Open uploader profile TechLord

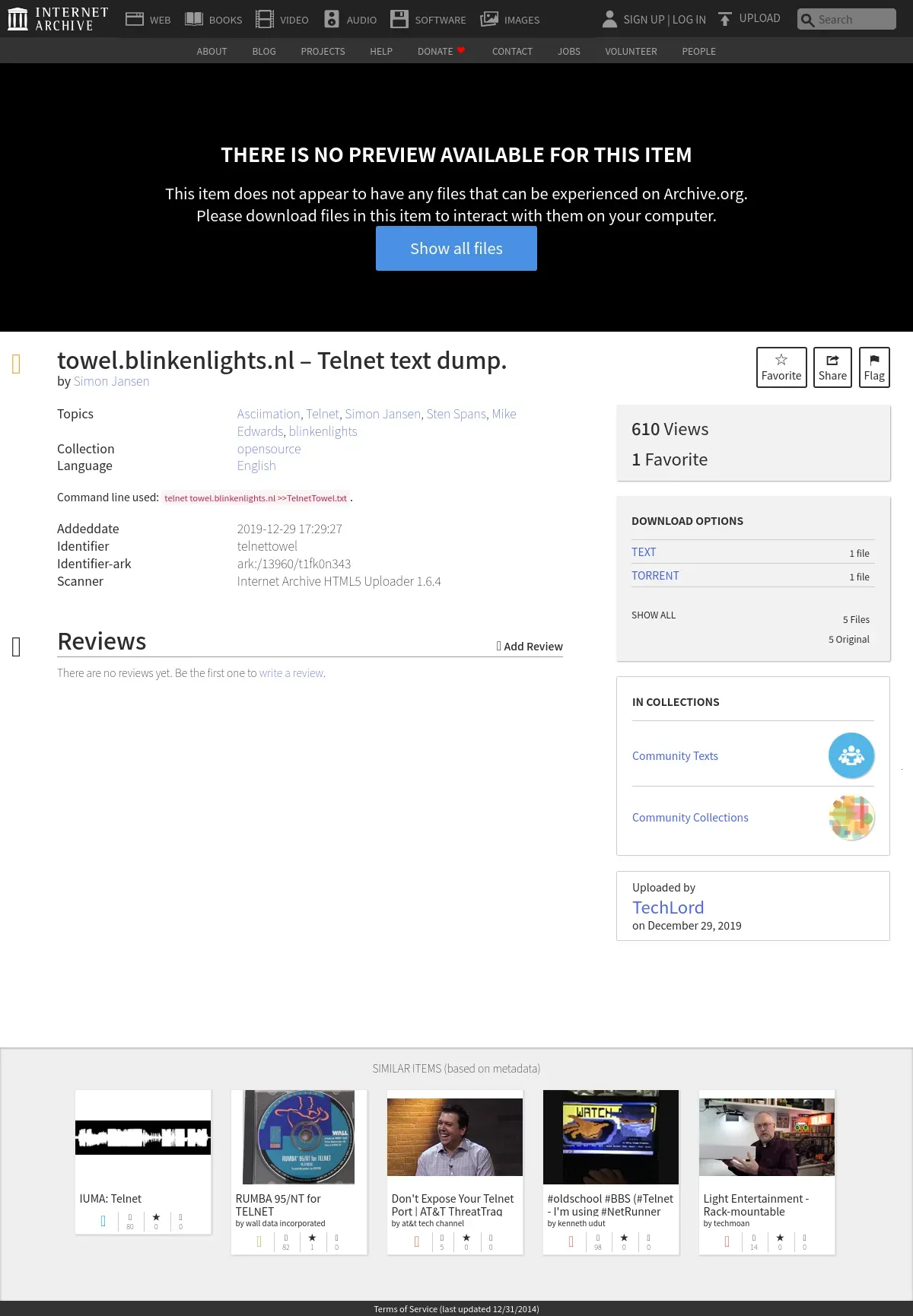668,908
